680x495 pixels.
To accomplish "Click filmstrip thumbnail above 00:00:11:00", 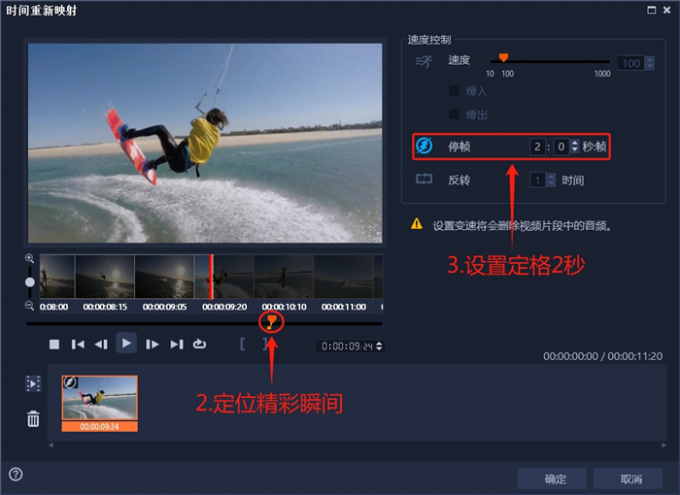I will click(343, 277).
